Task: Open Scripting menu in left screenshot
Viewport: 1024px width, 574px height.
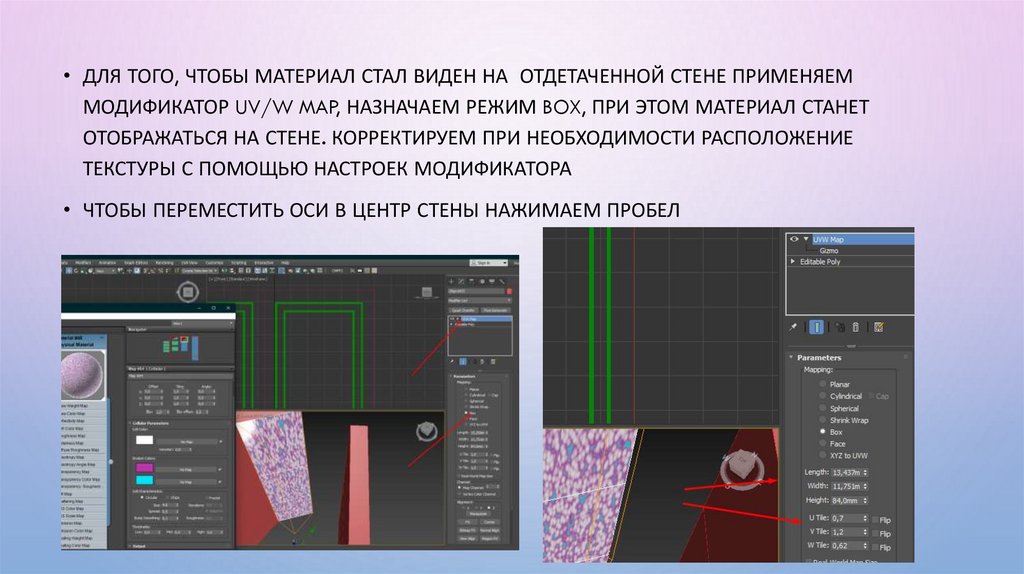Action: click(x=239, y=263)
